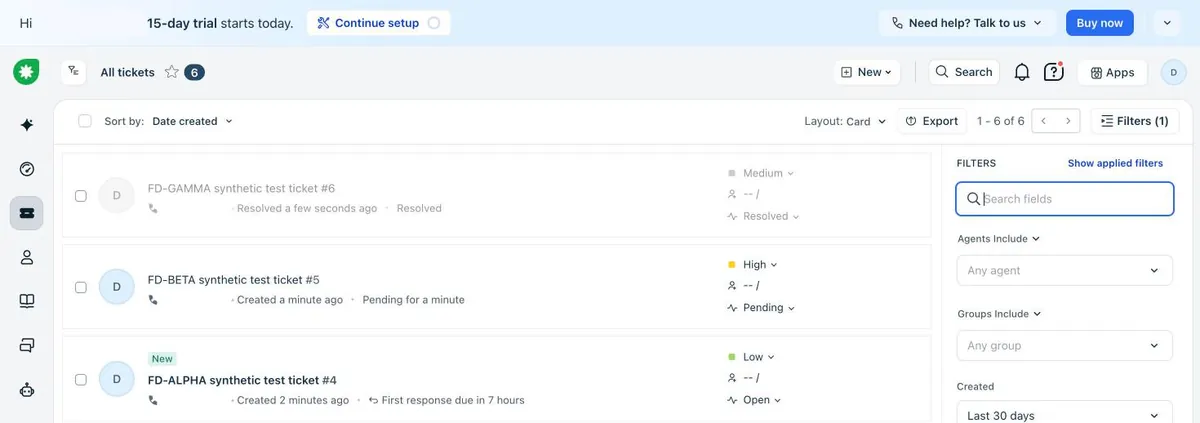
Task: Open help question mark icon
Action: (1053, 72)
